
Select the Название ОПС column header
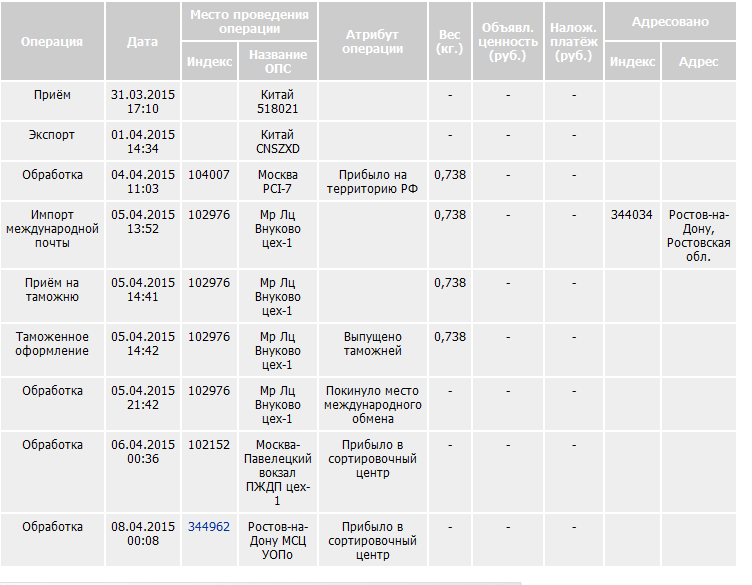[279, 62]
